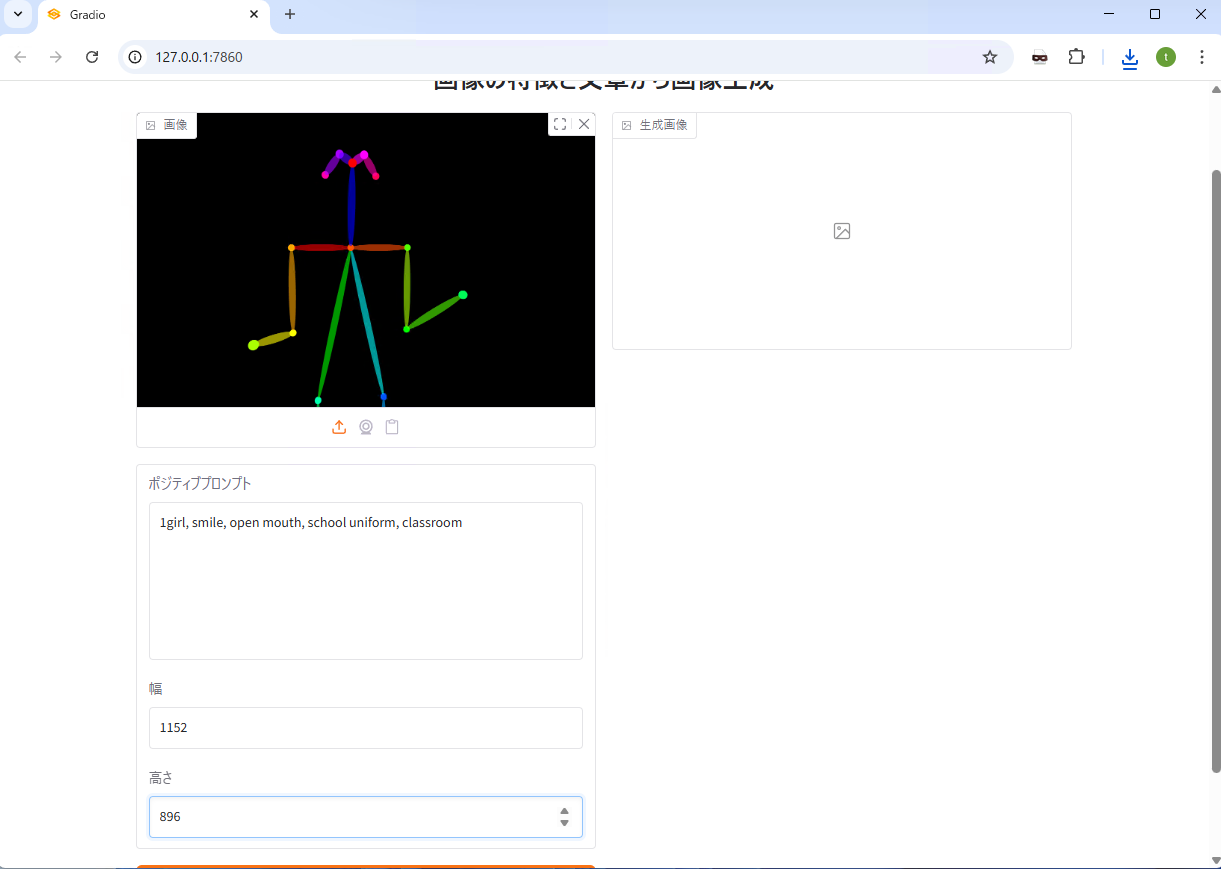
Task: Click the paste from clipboard icon
Action: coord(392,427)
